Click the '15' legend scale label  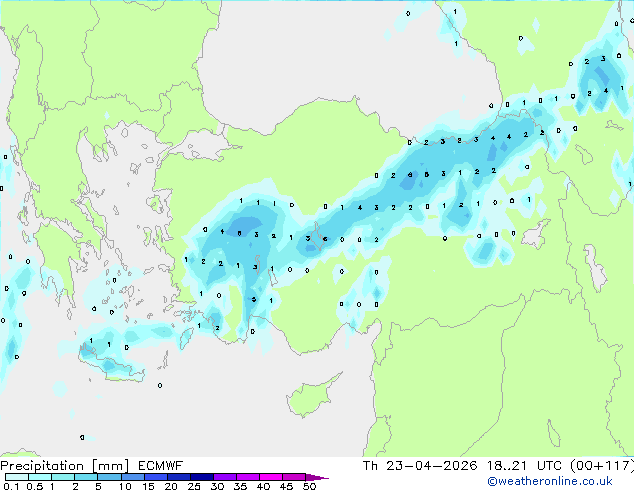148,486
